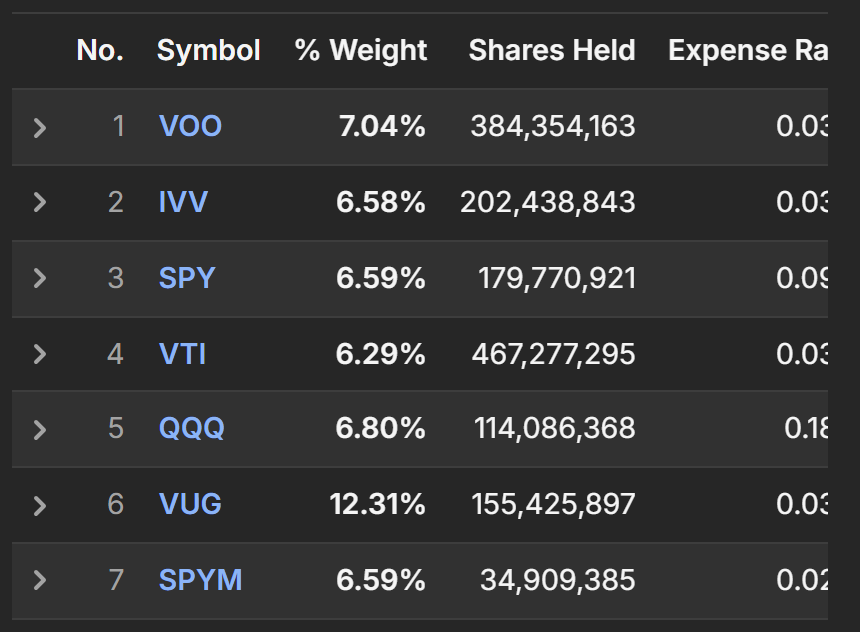This screenshot has width=860, height=632.
Task: Open the IVV symbol link
Action: [183, 202]
